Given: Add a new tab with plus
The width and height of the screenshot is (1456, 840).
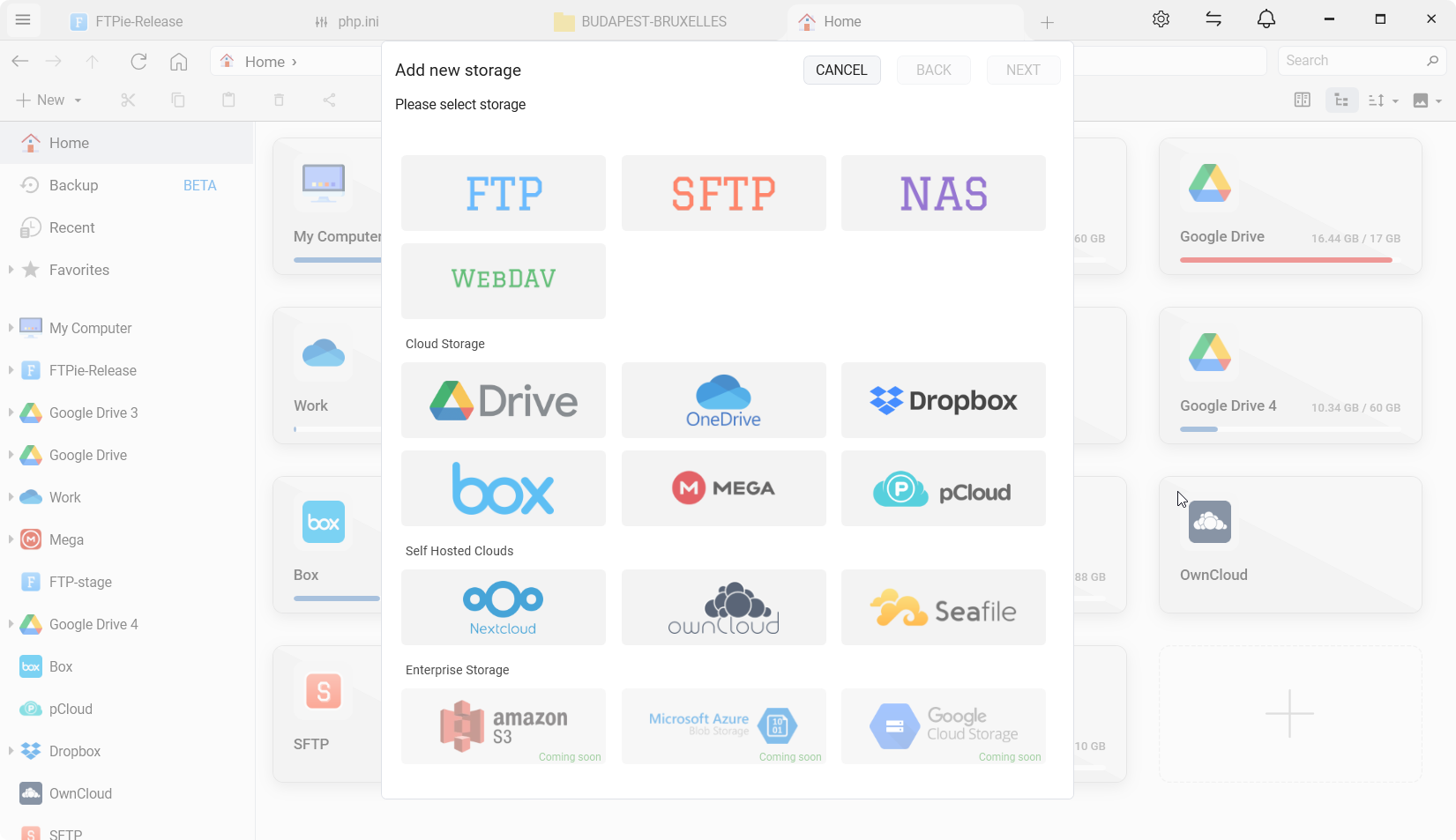Looking at the screenshot, I should coord(1047,22).
